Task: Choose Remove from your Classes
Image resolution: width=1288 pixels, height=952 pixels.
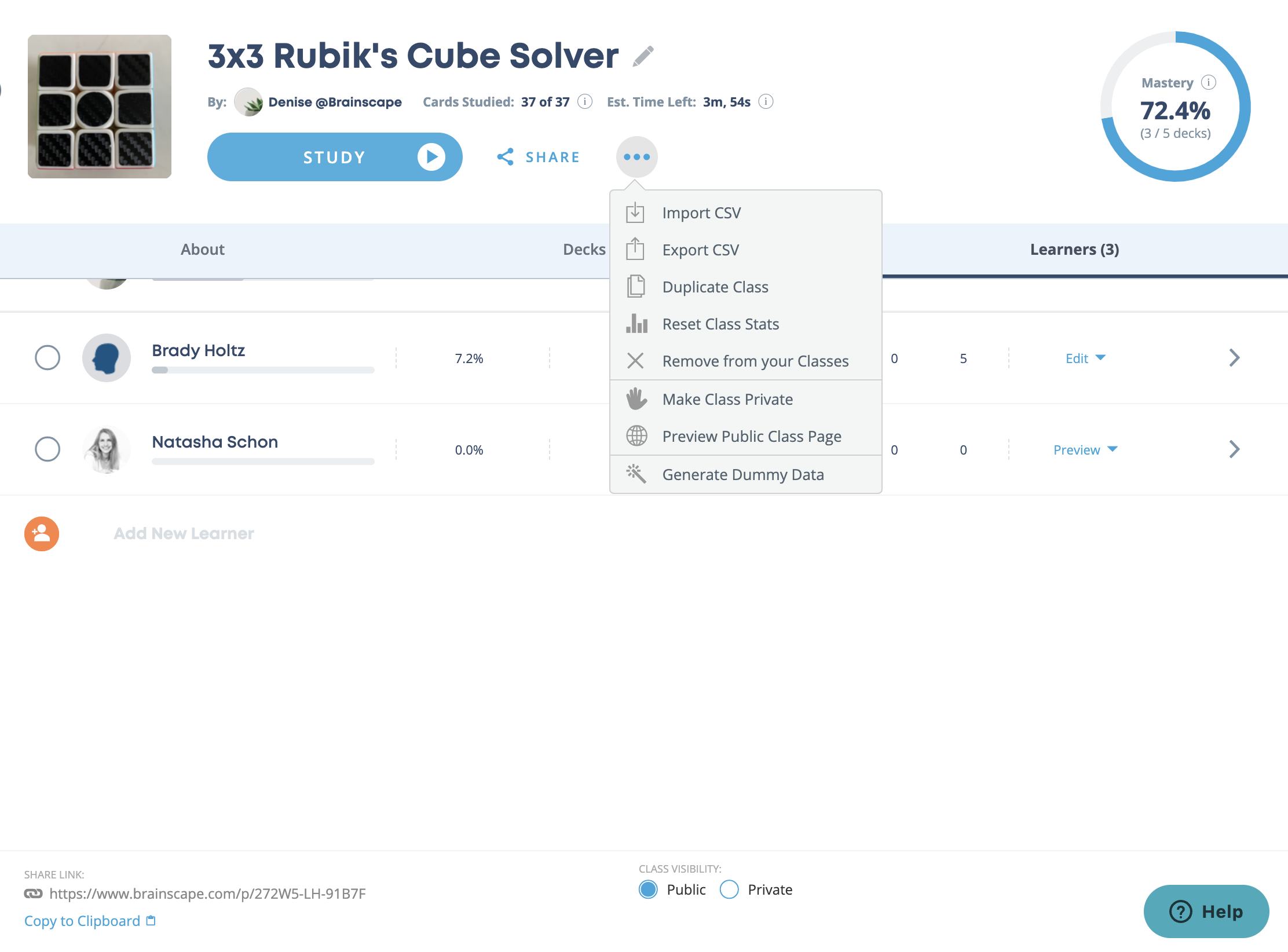Action: [x=746, y=361]
